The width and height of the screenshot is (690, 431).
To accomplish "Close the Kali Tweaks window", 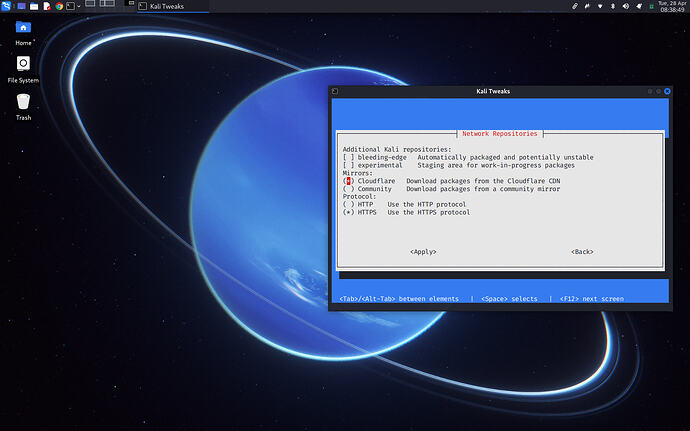I will 667,91.
